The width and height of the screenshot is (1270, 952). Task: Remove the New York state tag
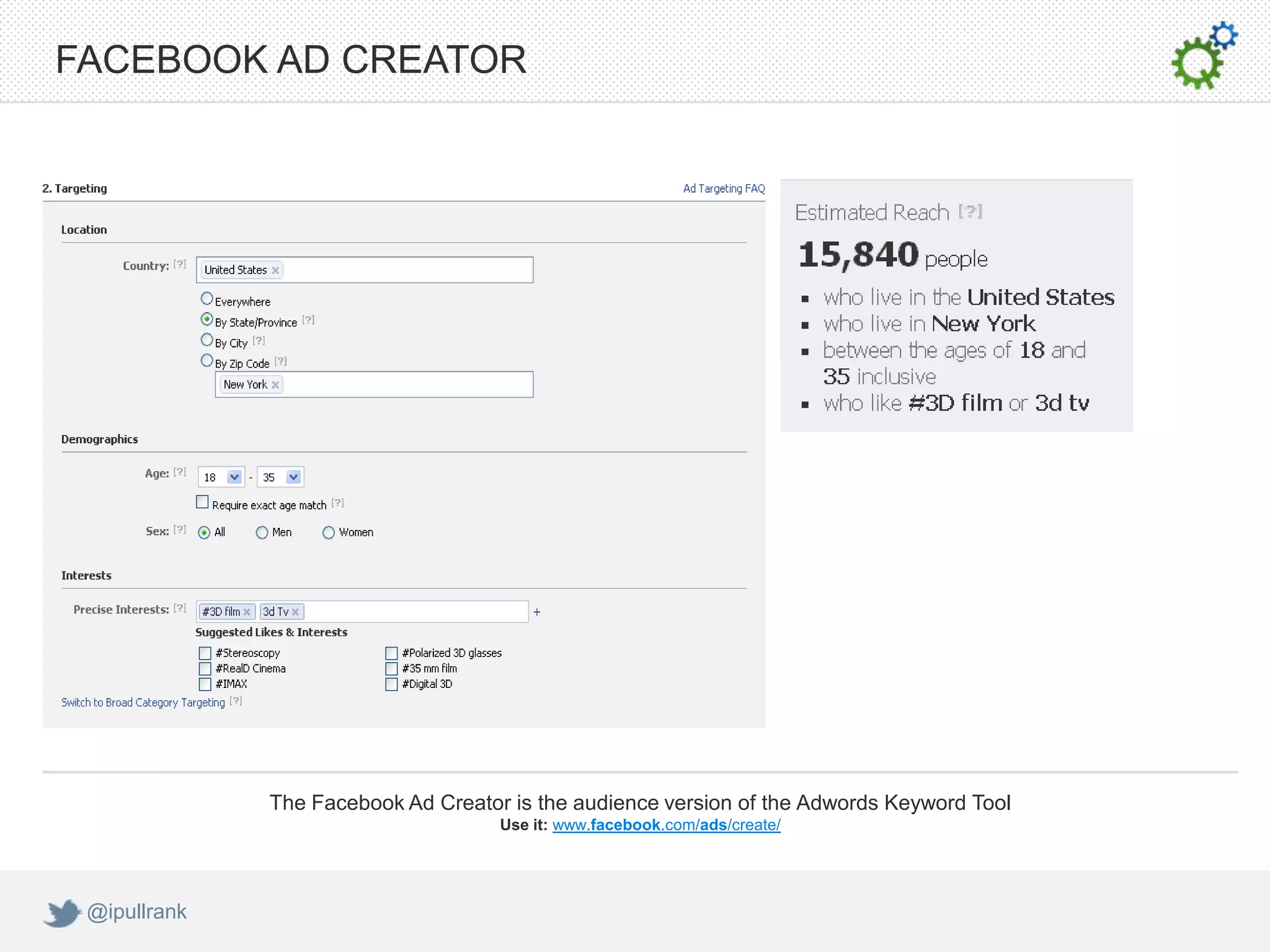click(275, 385)
